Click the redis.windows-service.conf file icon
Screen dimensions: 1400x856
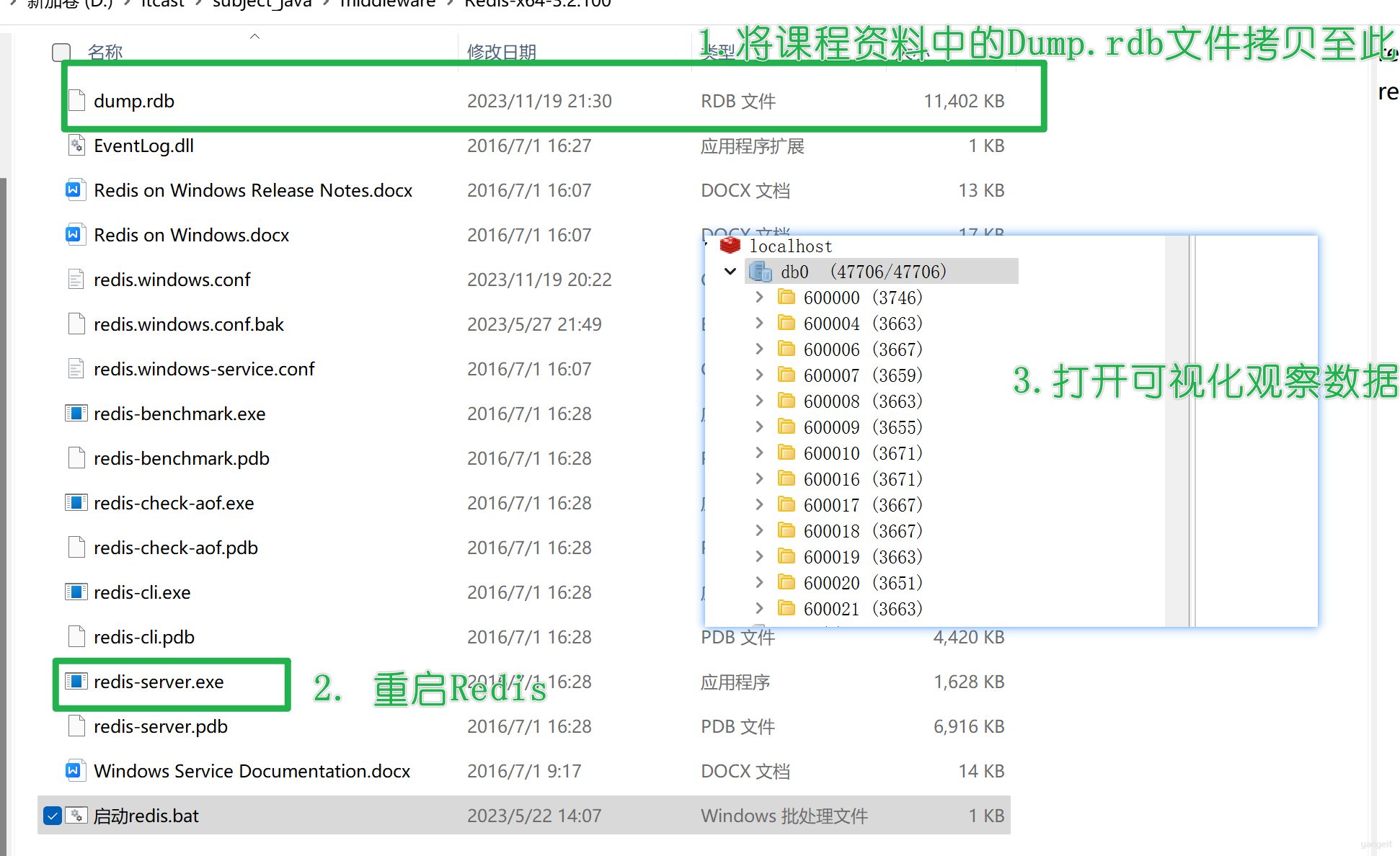(76, 369)
